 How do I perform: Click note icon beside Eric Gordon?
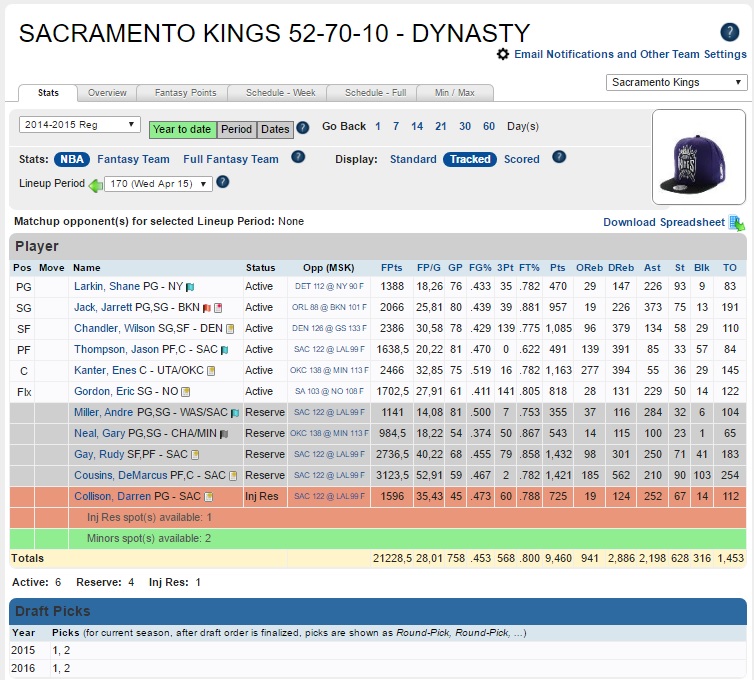point(186,392)
